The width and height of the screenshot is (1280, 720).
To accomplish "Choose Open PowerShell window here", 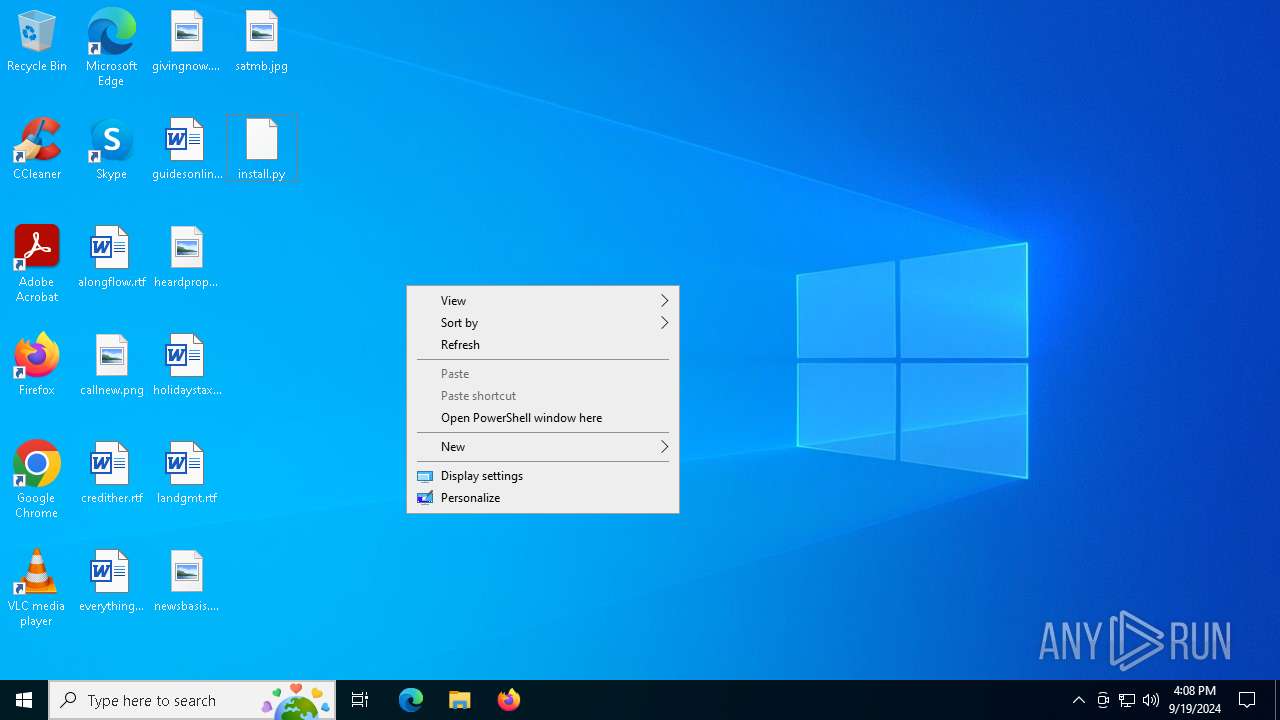I will tap(543, 418).
